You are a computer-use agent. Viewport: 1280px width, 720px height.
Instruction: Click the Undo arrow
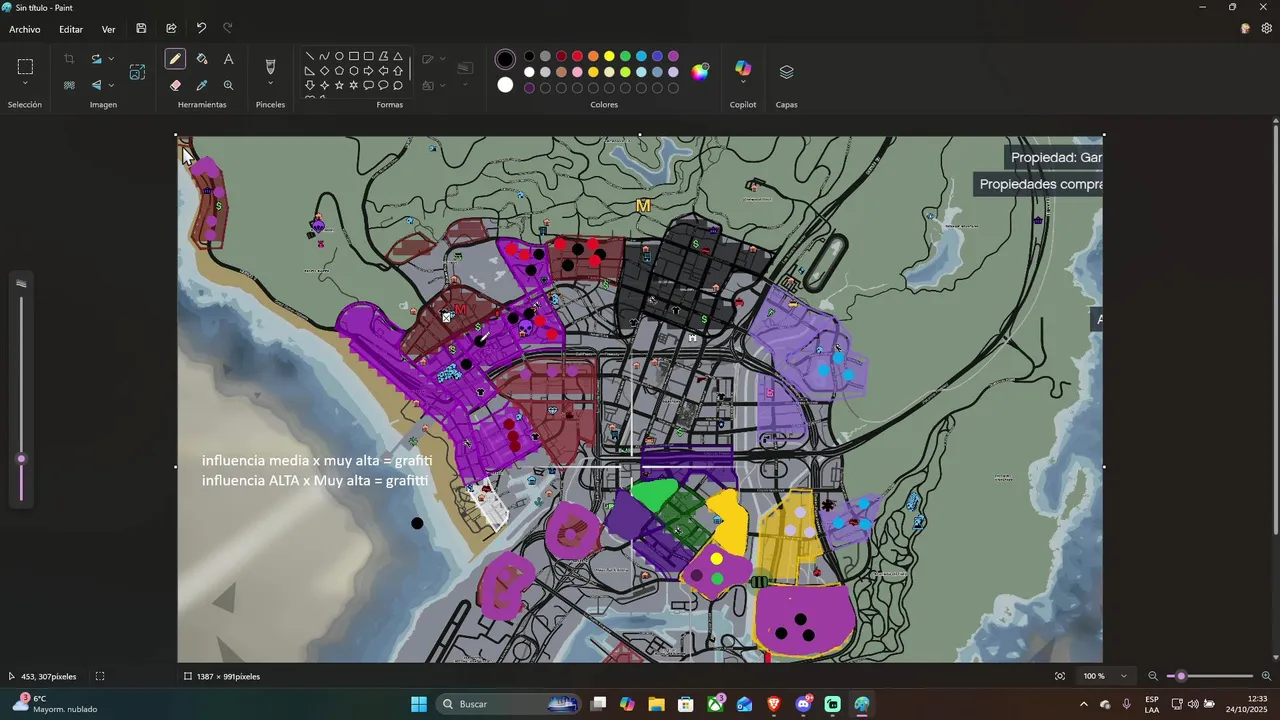click(201, 29)
